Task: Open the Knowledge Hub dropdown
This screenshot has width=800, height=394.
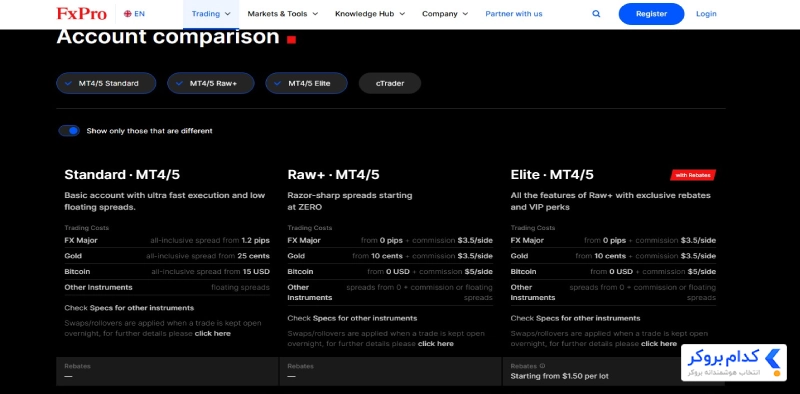Action: pos(370,14)
